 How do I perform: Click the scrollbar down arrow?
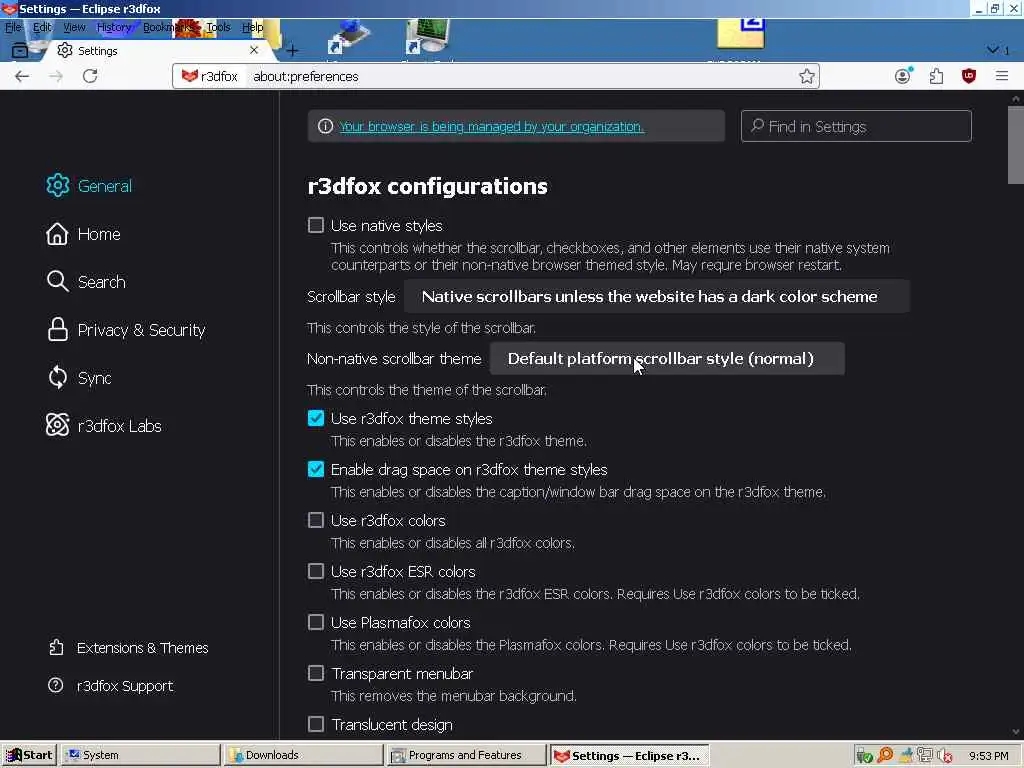coord(1016,732)
